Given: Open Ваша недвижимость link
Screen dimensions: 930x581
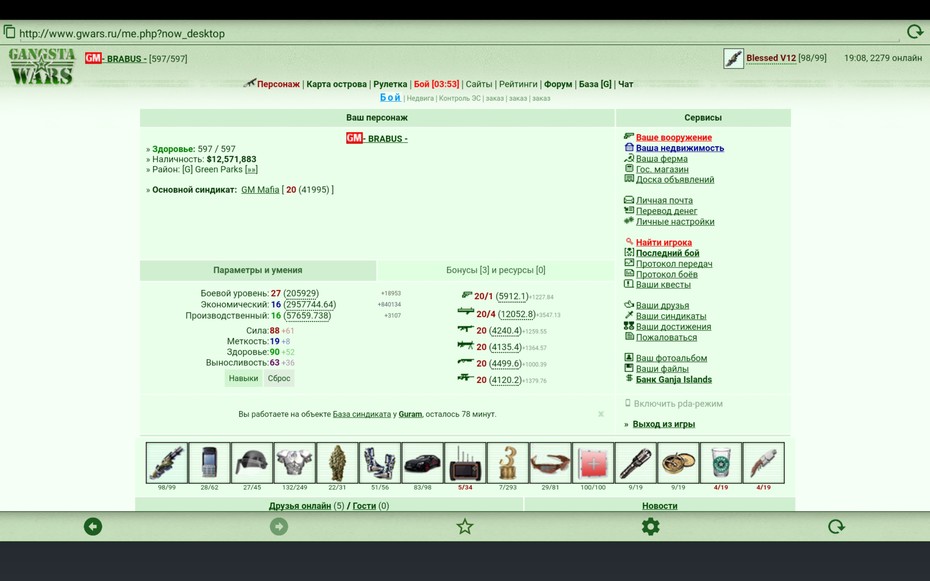Looking at the screenshot, I should (x=680, y=148).
